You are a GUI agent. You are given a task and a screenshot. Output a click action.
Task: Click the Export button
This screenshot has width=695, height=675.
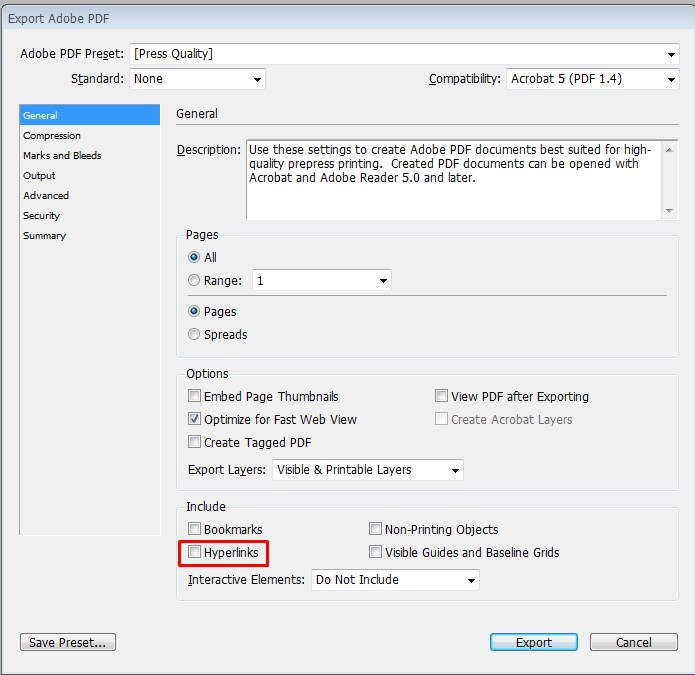pos(534,642)
